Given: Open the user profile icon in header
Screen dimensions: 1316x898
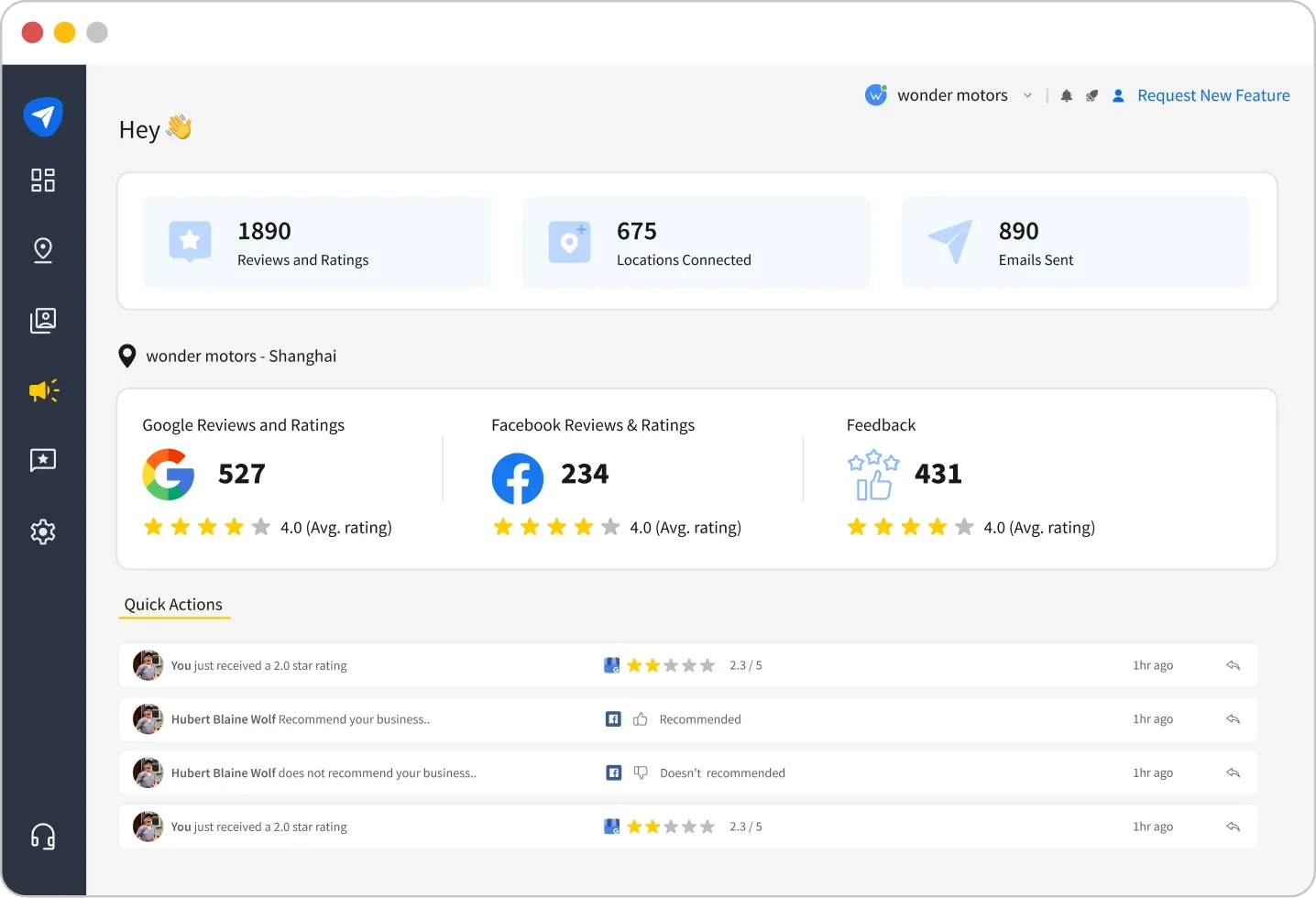Looking at the screenshot, I should (x=1118, y=95).
